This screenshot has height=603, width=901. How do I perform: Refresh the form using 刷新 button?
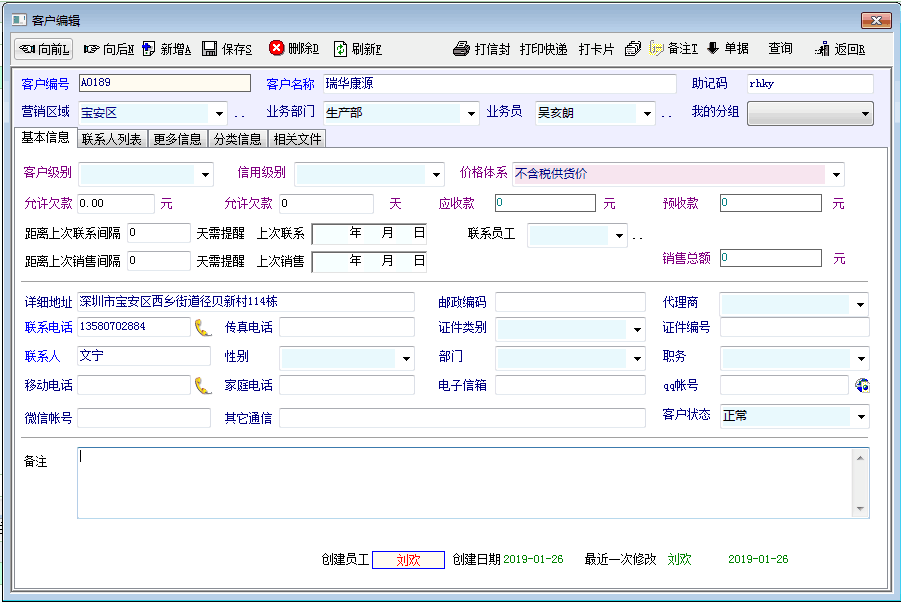coord(357,49)
